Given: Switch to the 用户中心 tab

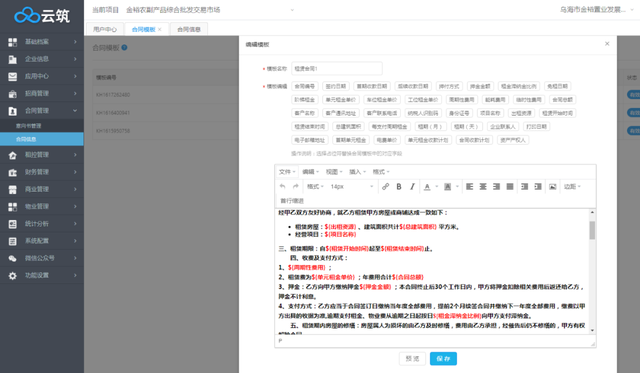Looking at the screenshot, I should pyautogui.click(x=105, y=29).
